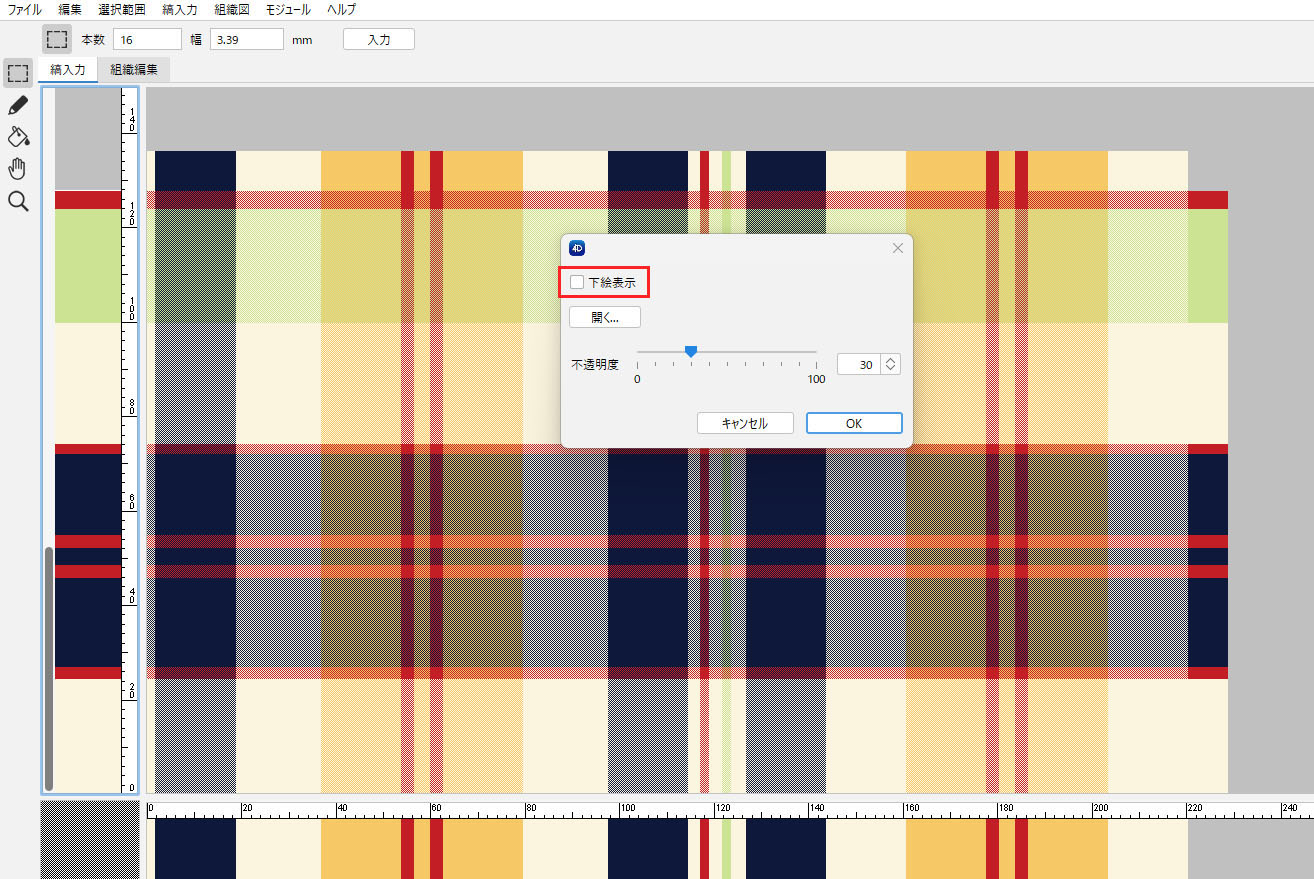Switch to the 組織編集 tab

(x=134, y=70)
